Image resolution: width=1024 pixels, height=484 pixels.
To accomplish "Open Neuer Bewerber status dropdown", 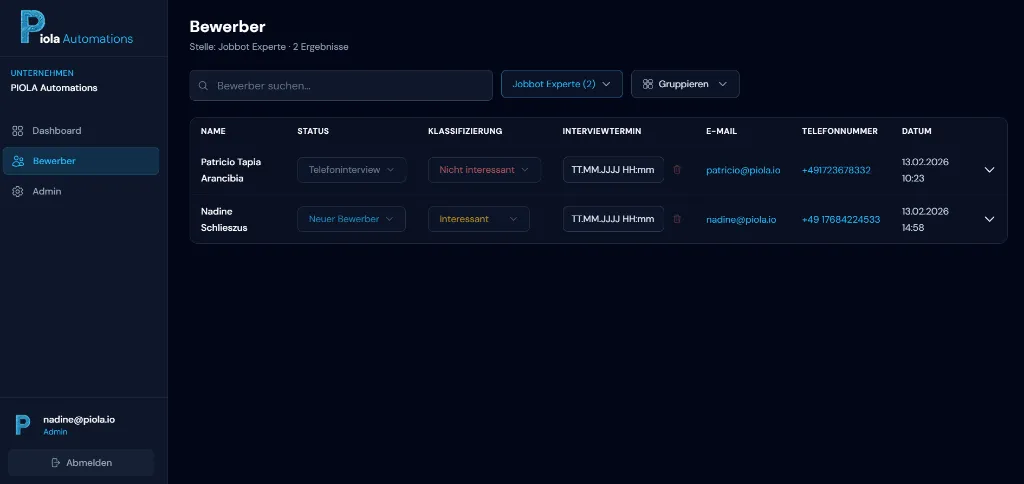I will 351,219.
